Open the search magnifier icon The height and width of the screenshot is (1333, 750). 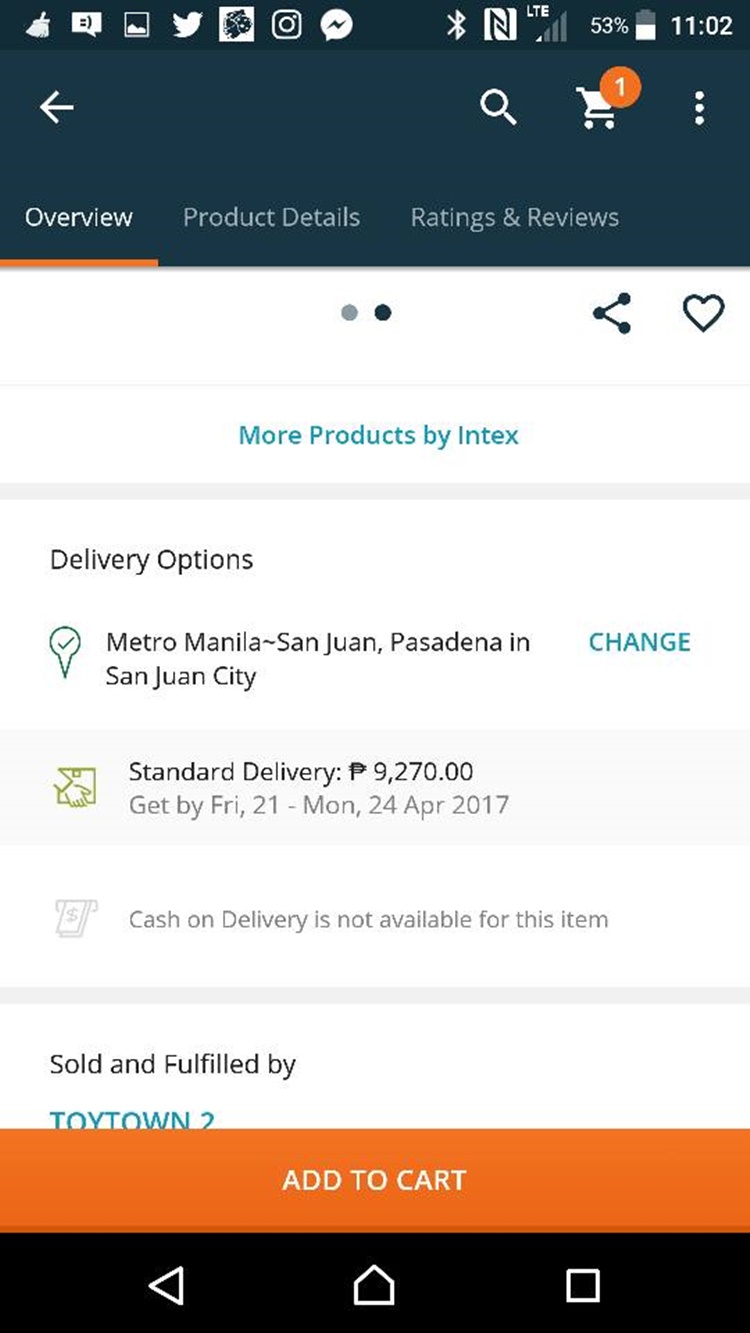coord(498,106)
